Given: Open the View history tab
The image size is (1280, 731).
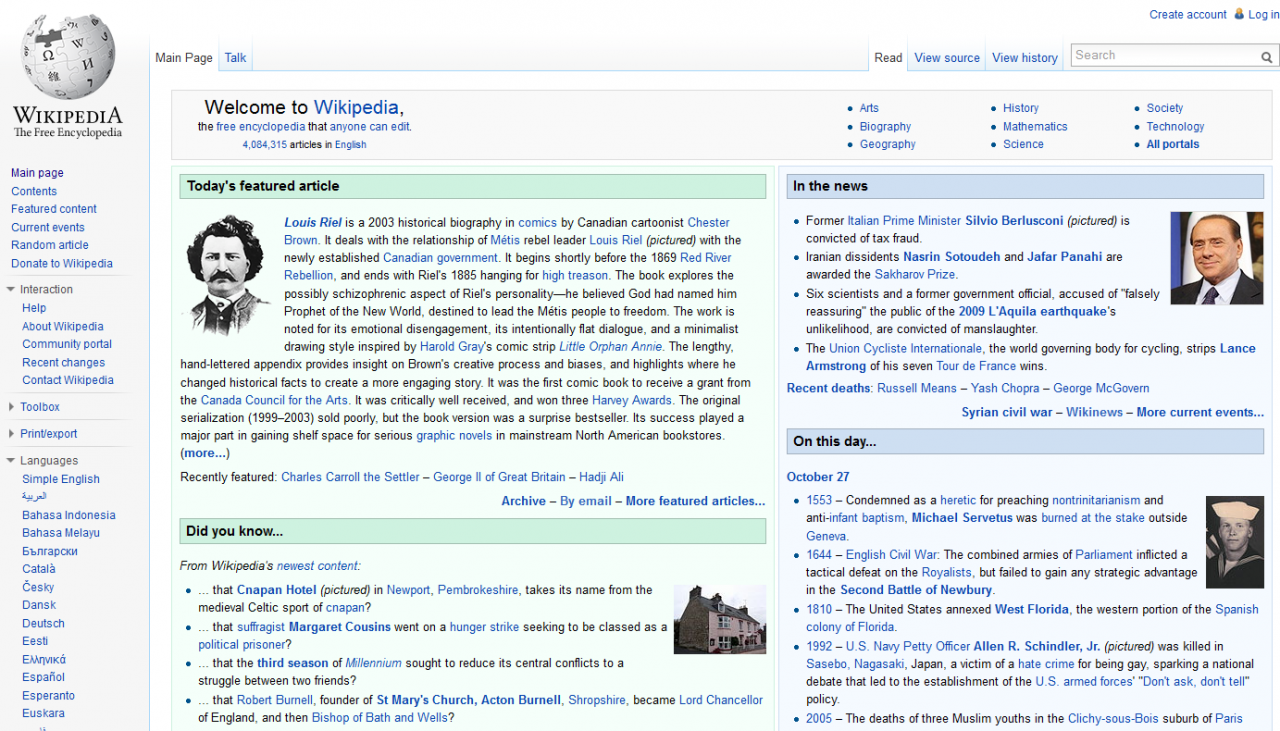Looking at the screenshot, I should click(x=1024, y=58).
